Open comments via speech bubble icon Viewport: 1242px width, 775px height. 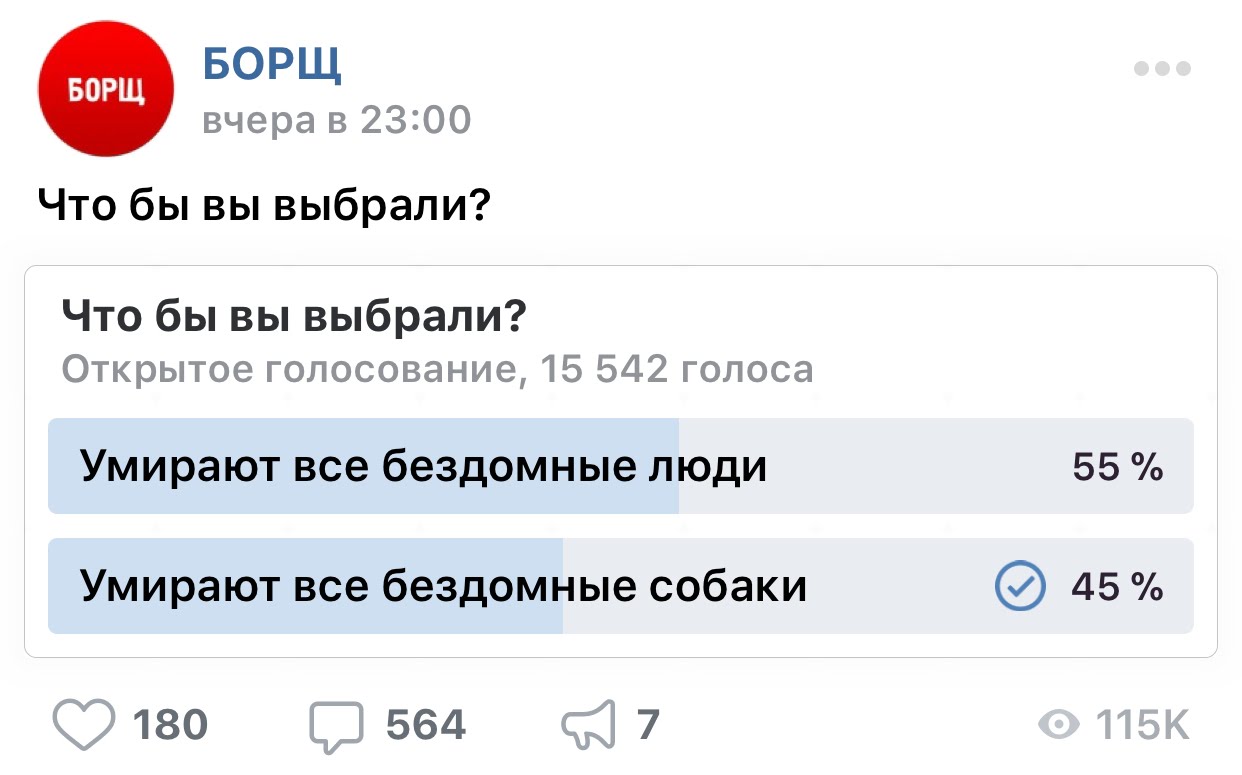click(x=337, y=726)
